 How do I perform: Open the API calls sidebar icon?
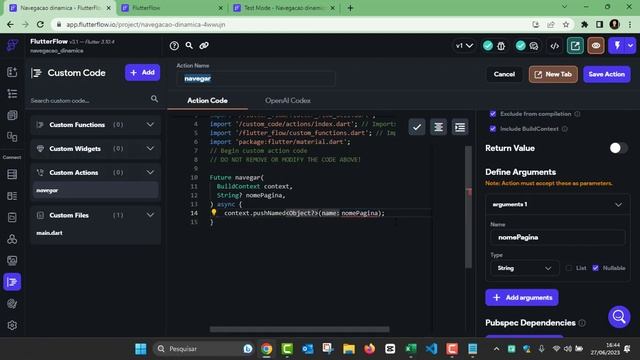tap(12, 239)
